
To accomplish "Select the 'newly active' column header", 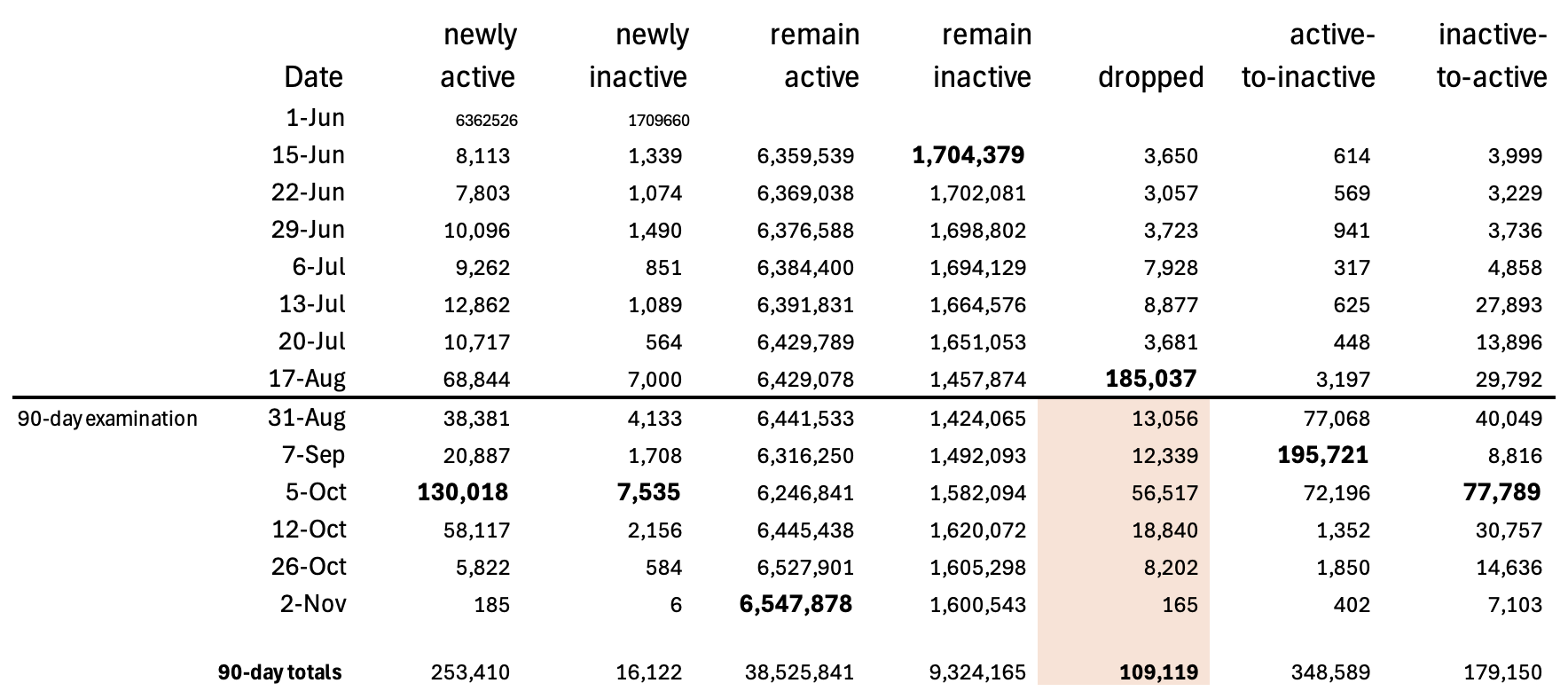I will 479,56.
